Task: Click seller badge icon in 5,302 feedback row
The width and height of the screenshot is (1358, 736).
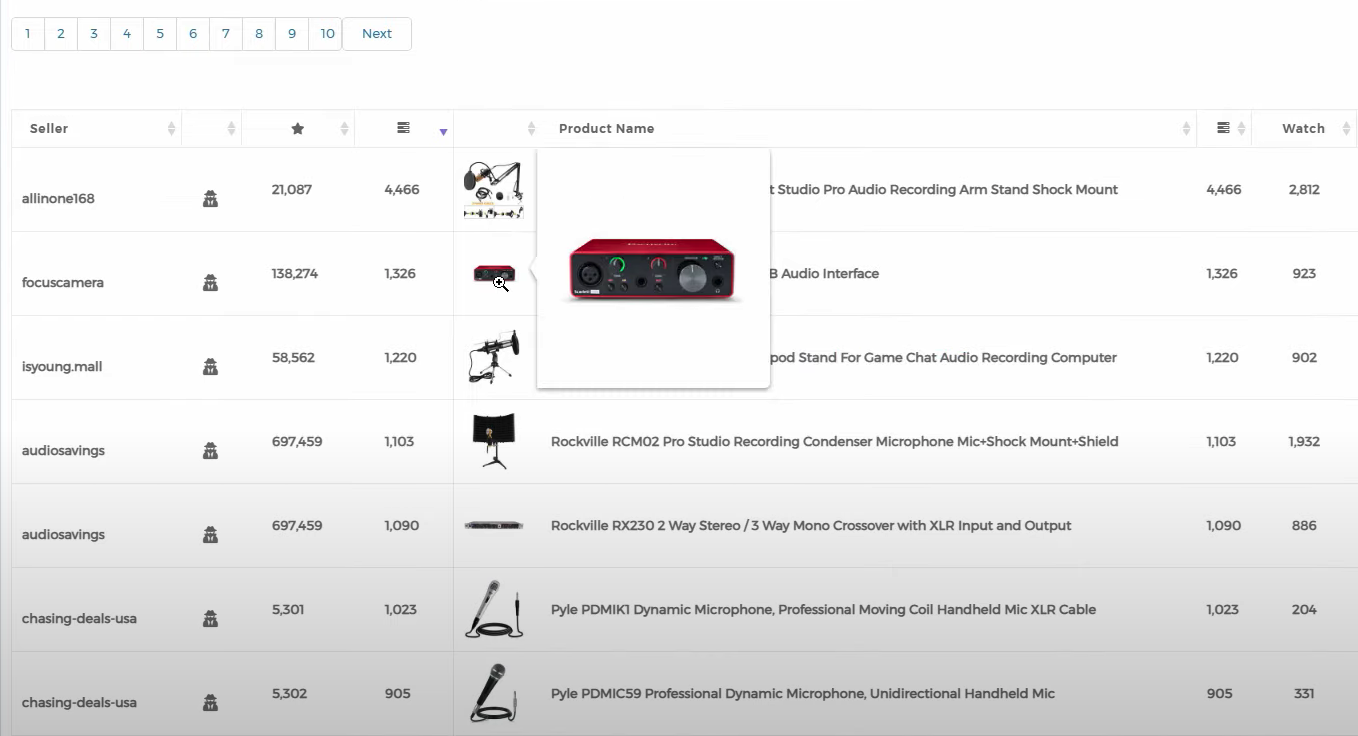Action: [x=210, y=703]
